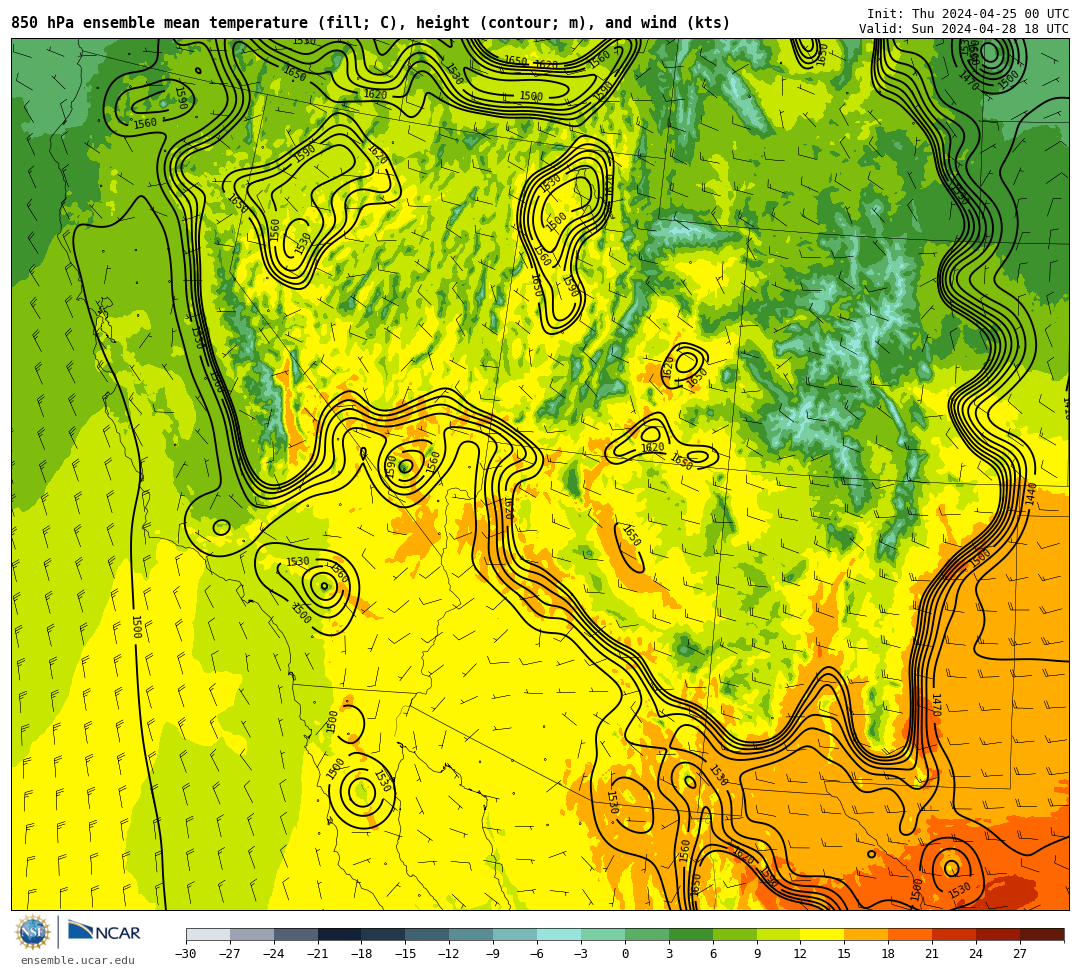Click the colorbar label -15
This screenshot has width=1080, height=973.
[x=405, y=954]
